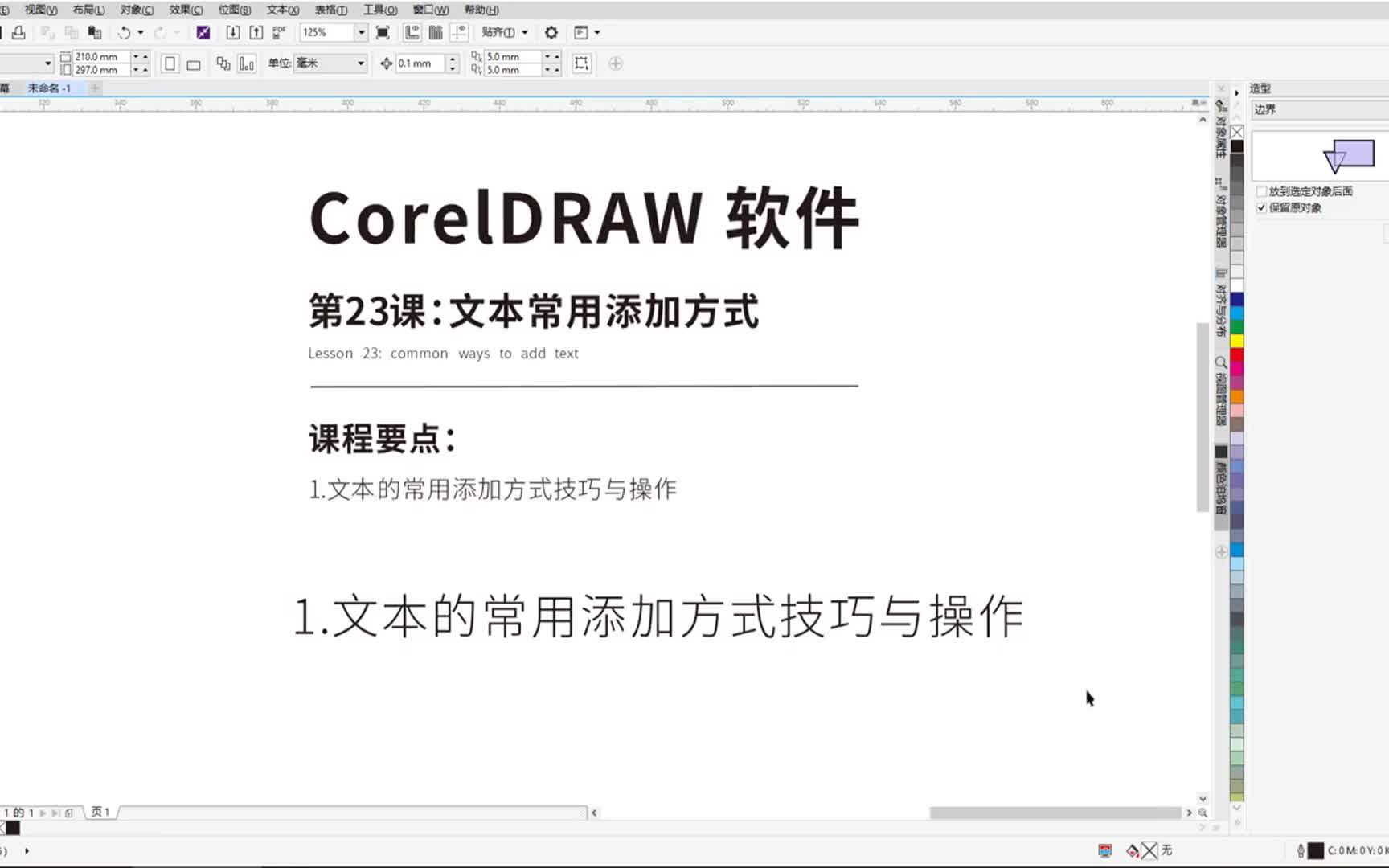Click the purple search content icon
1389x868 pixels.
203,32
